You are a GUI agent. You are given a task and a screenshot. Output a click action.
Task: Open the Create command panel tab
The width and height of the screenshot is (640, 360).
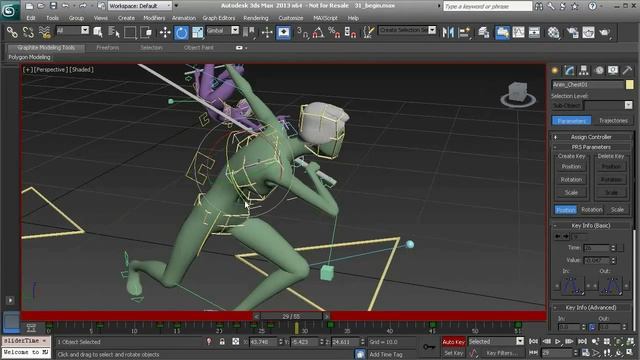[555, 70]
